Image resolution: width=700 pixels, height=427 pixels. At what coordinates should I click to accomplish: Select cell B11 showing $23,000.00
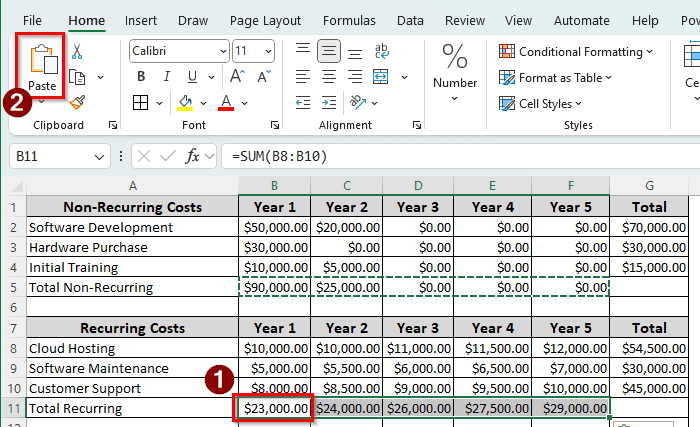[275, 408]
